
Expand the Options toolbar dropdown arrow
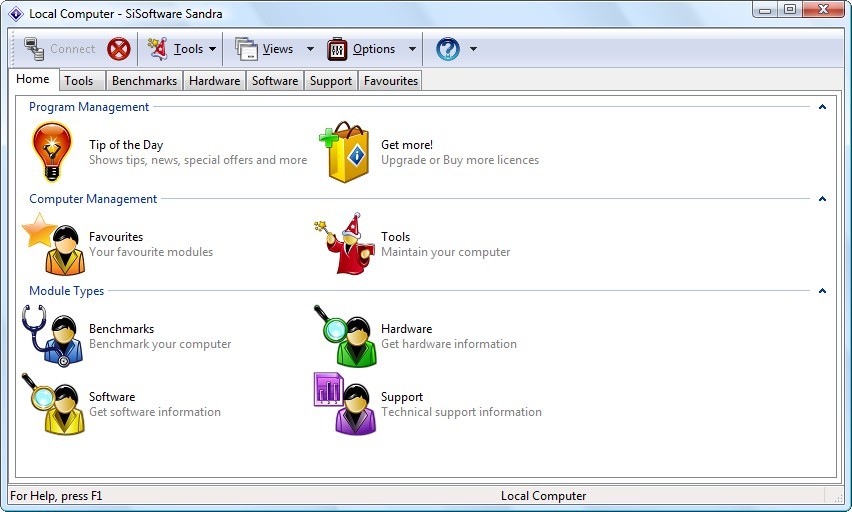point(412,49)
